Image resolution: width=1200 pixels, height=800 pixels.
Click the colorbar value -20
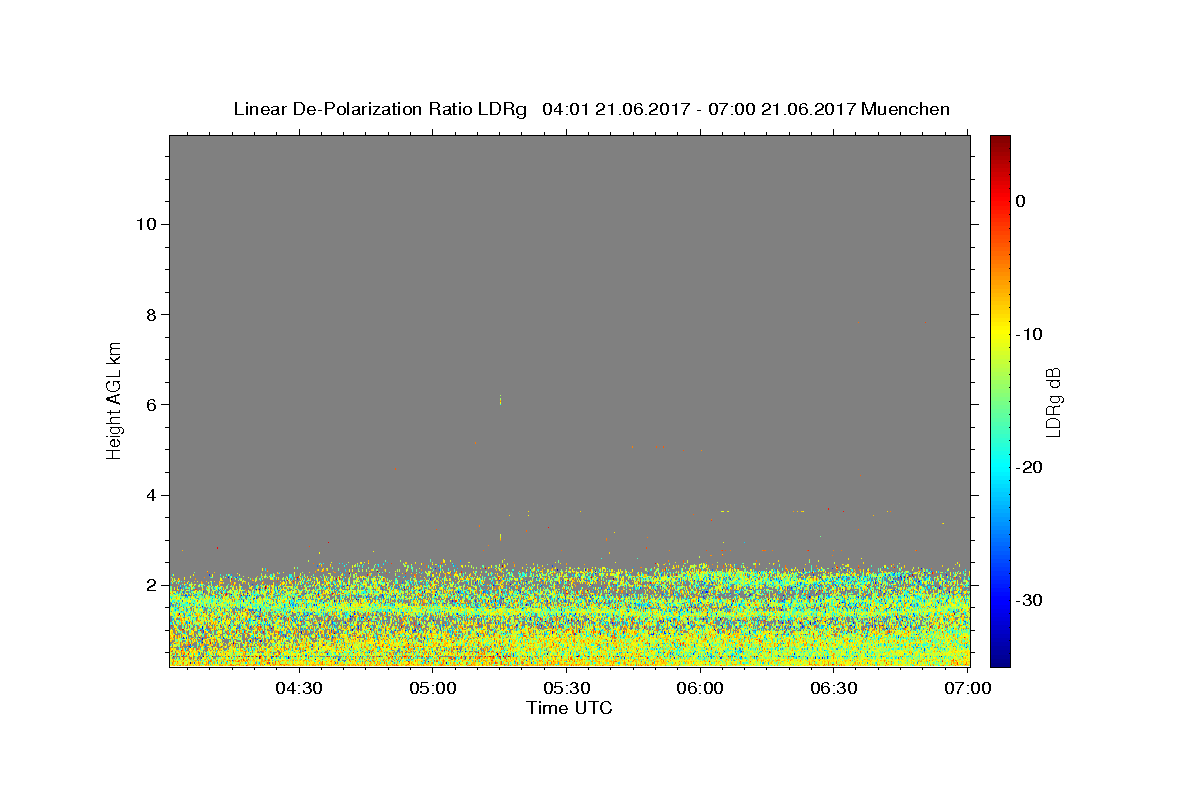[x=1029, y=467]
